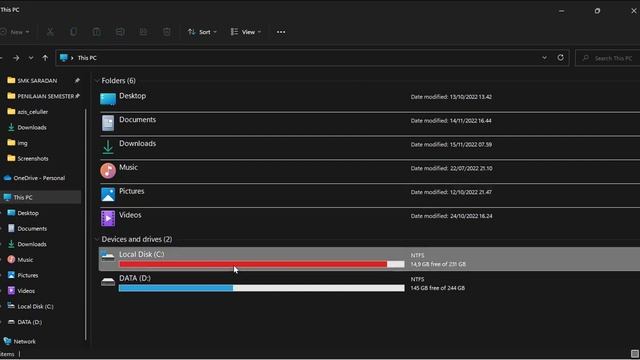Click the Delete trash icon in toolbar
This screenshot has width=640, height=360.
click(x=167, y=32)
